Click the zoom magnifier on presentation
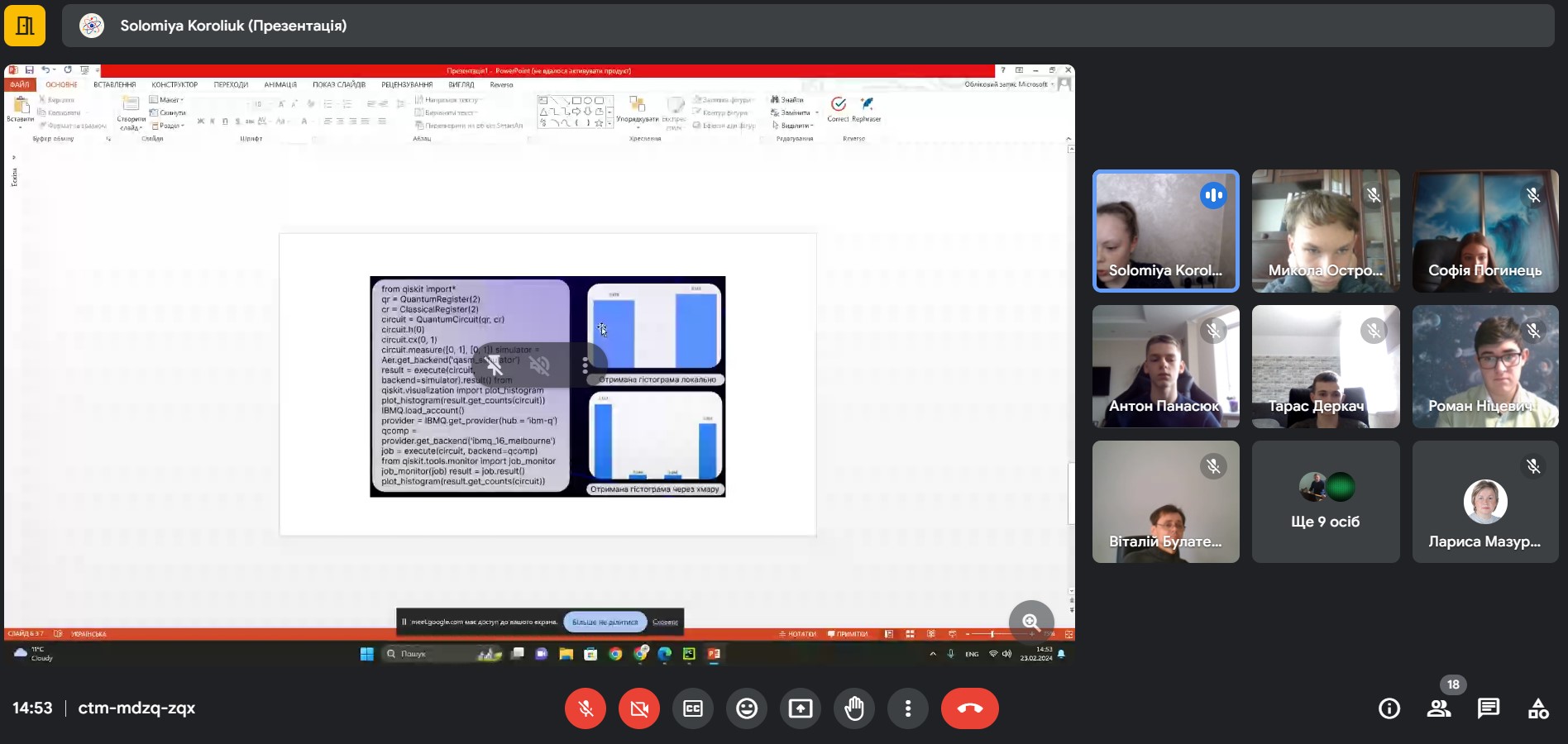 click(1031, 622)
